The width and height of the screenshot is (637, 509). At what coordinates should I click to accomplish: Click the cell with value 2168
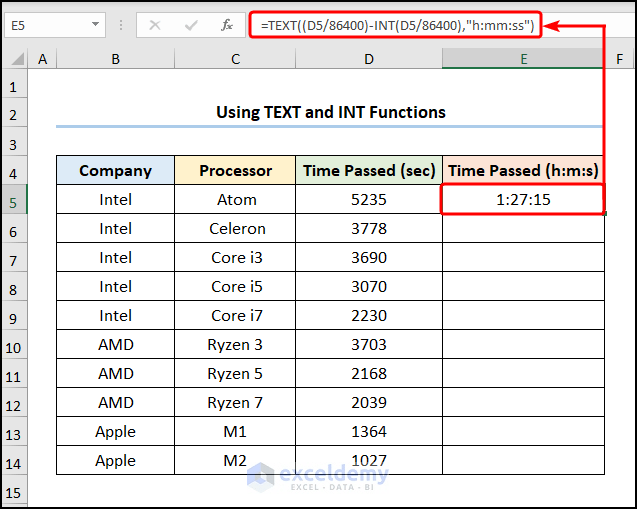click(369, 373)
